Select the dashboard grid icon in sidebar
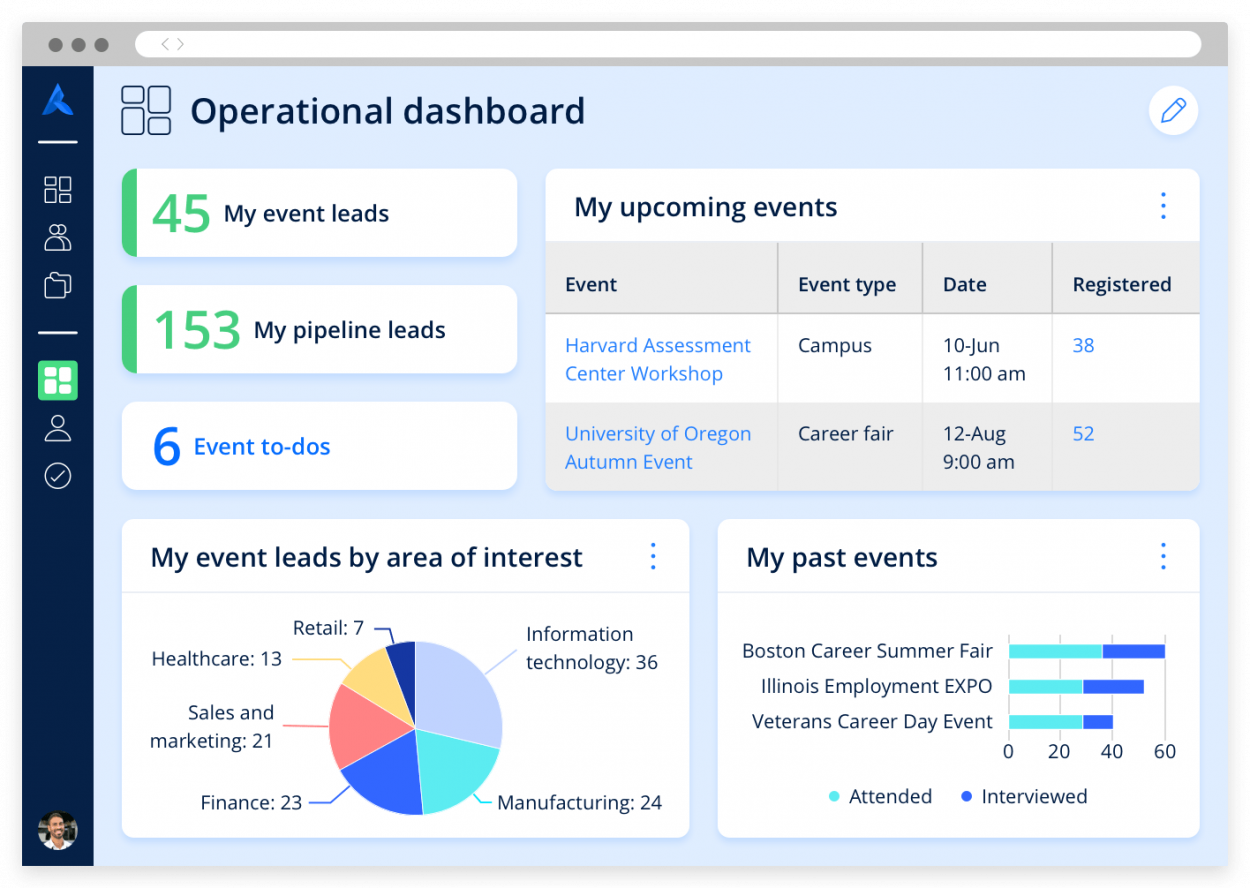 click(x=57, y=189)
